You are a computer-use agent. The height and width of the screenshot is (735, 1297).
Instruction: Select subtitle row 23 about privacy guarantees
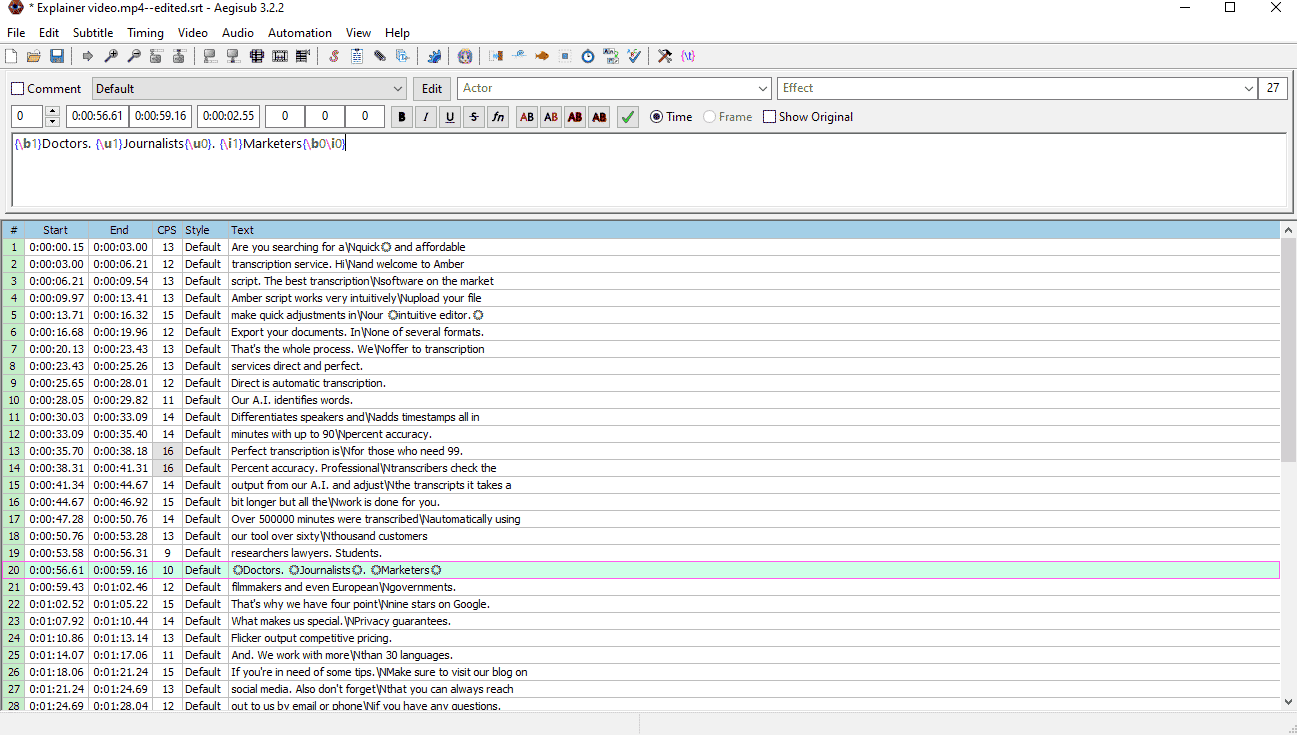tap(340, 621)
